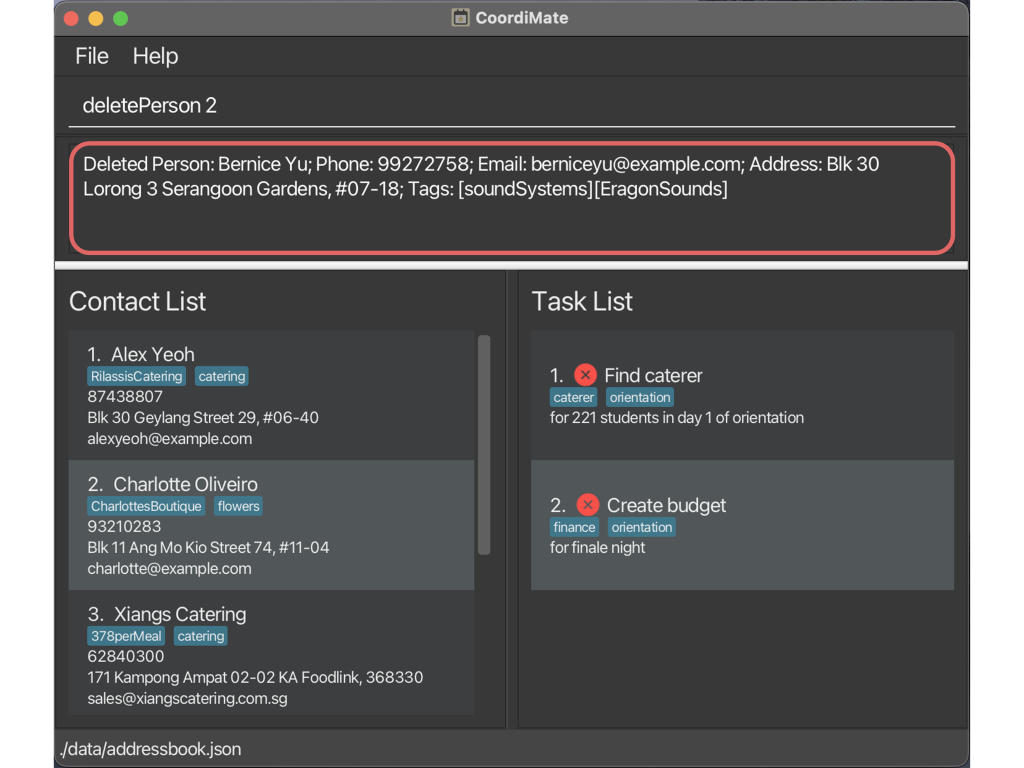Click the red incomplete icon on Create budget

[x=588, y=505]
